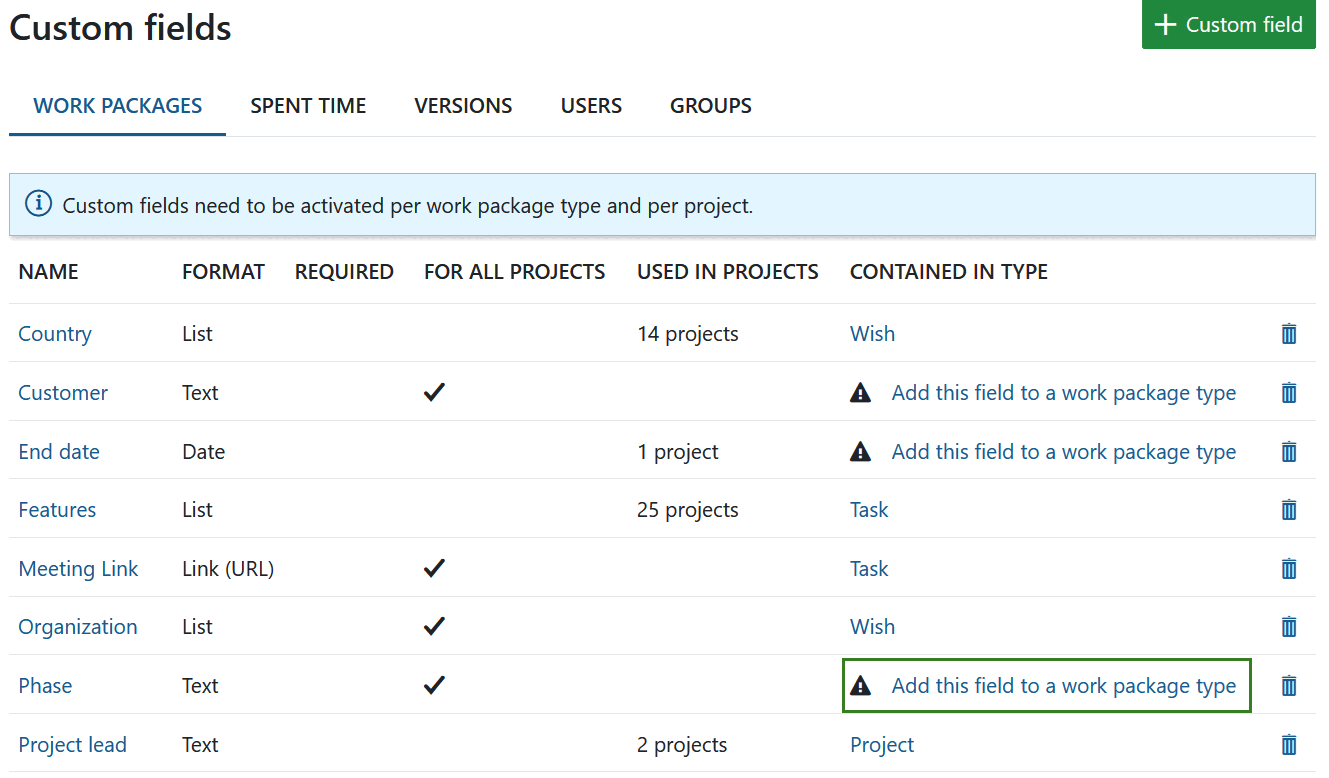Switch to the SPENT TIME tab
1329x778 pixels.
point(308,105)
